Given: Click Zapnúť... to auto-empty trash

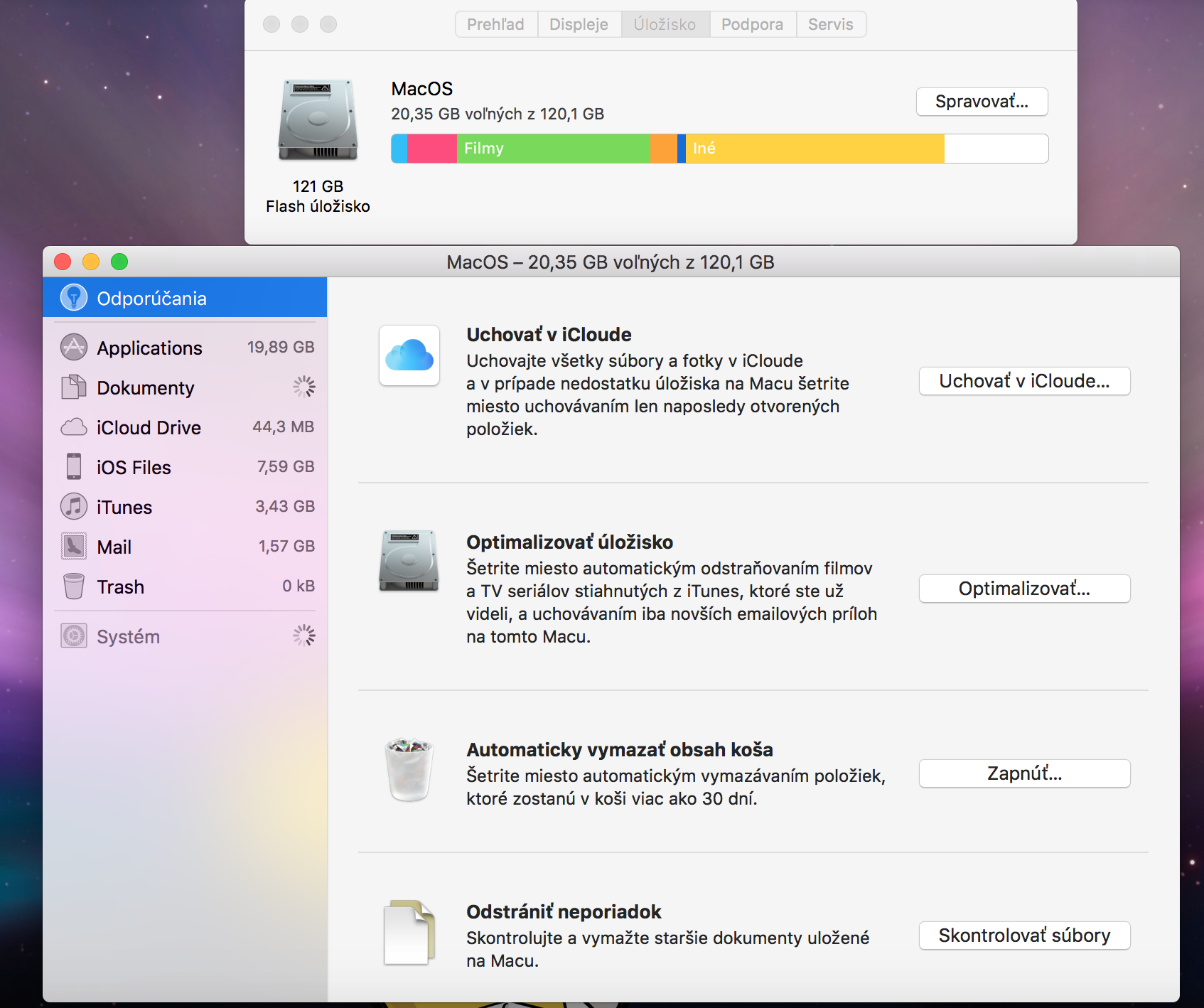Looking at the screenshot, I should pos(1025,773).
